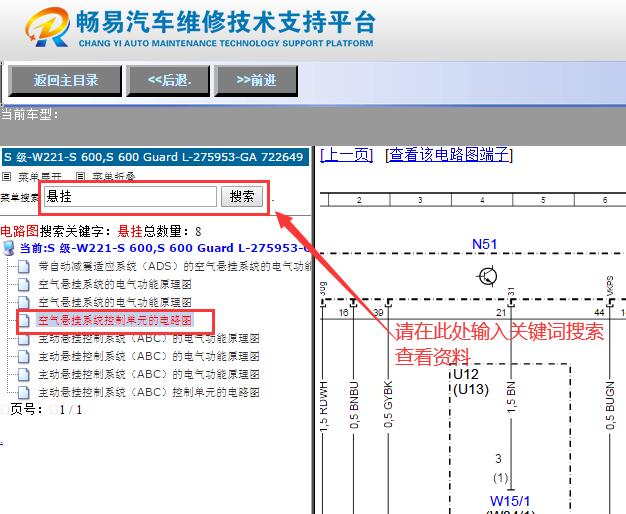Click pin number 44 on N51 connector
The image size is (626, 514).
point(599,312)
